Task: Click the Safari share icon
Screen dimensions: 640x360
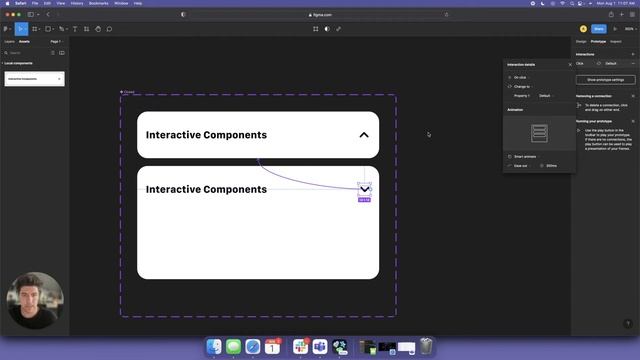Action: pyautogui.click(x=611, y=15)
